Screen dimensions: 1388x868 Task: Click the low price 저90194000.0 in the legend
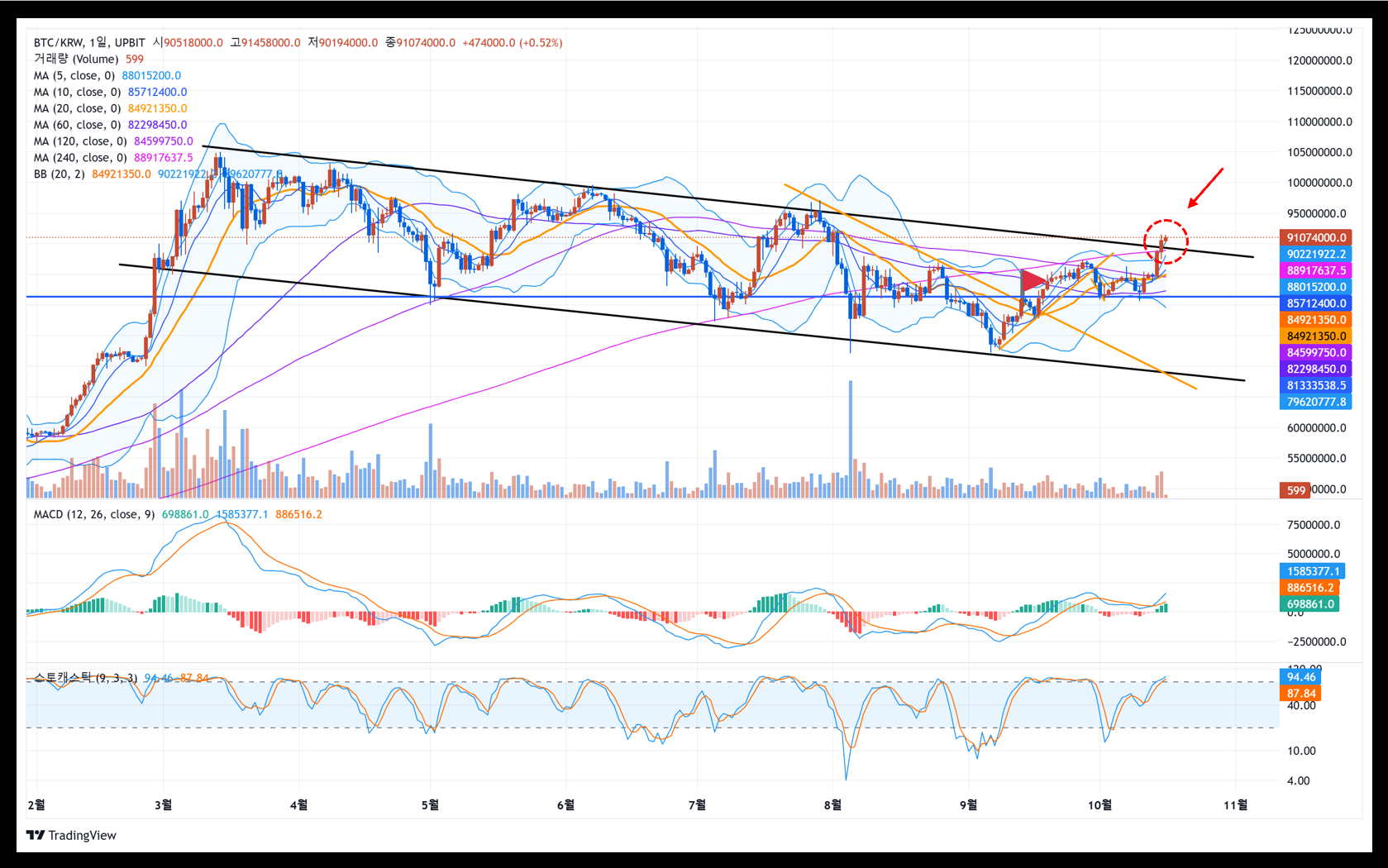click(x=343, y=42)
